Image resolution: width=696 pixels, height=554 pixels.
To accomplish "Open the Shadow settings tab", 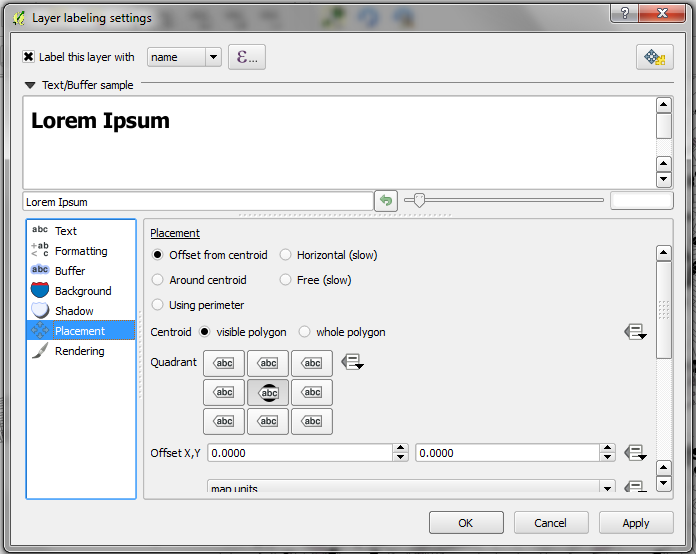I will 81,311.
